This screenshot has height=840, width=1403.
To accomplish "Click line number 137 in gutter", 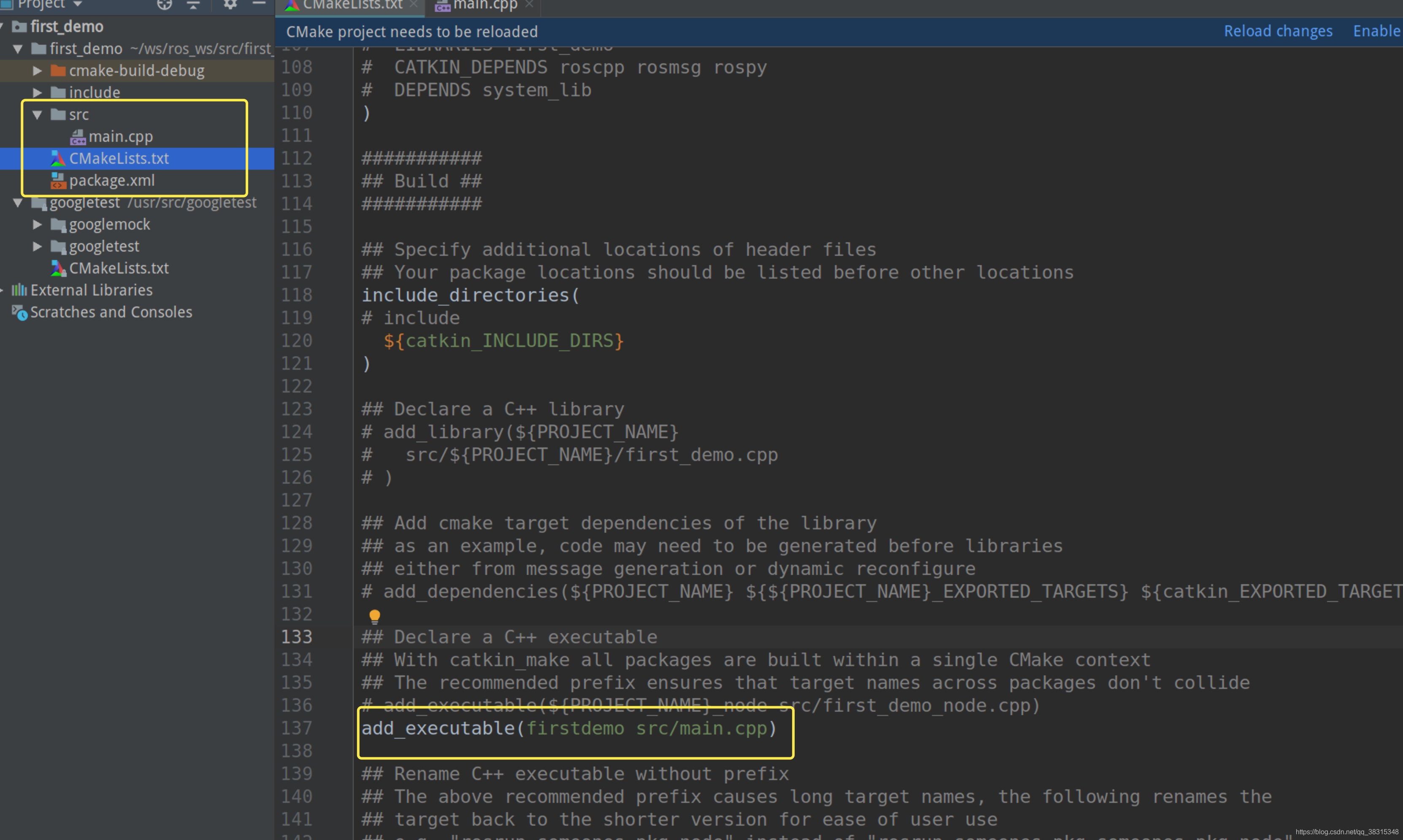I will [x=297, y=728].
